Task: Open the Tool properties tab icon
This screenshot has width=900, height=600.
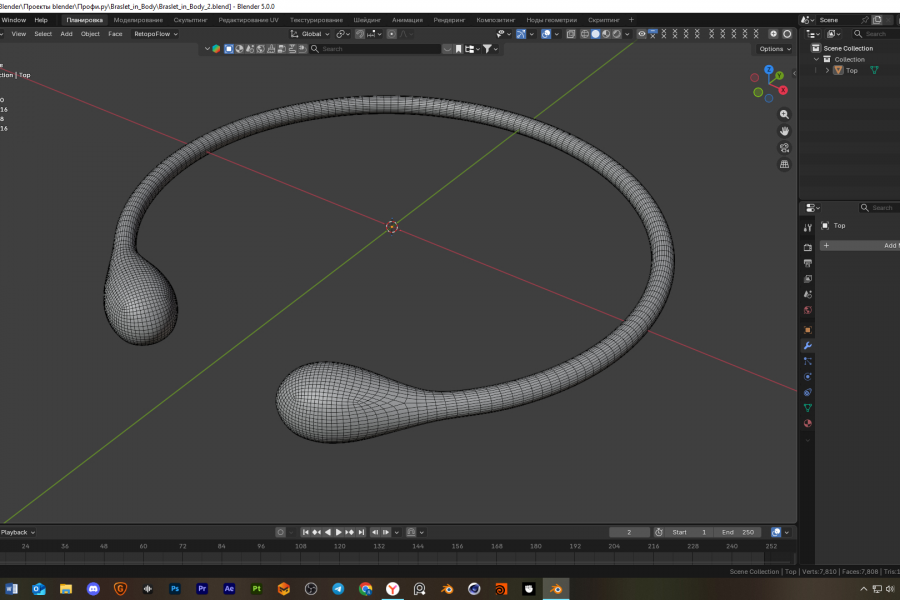Action: 808,228
